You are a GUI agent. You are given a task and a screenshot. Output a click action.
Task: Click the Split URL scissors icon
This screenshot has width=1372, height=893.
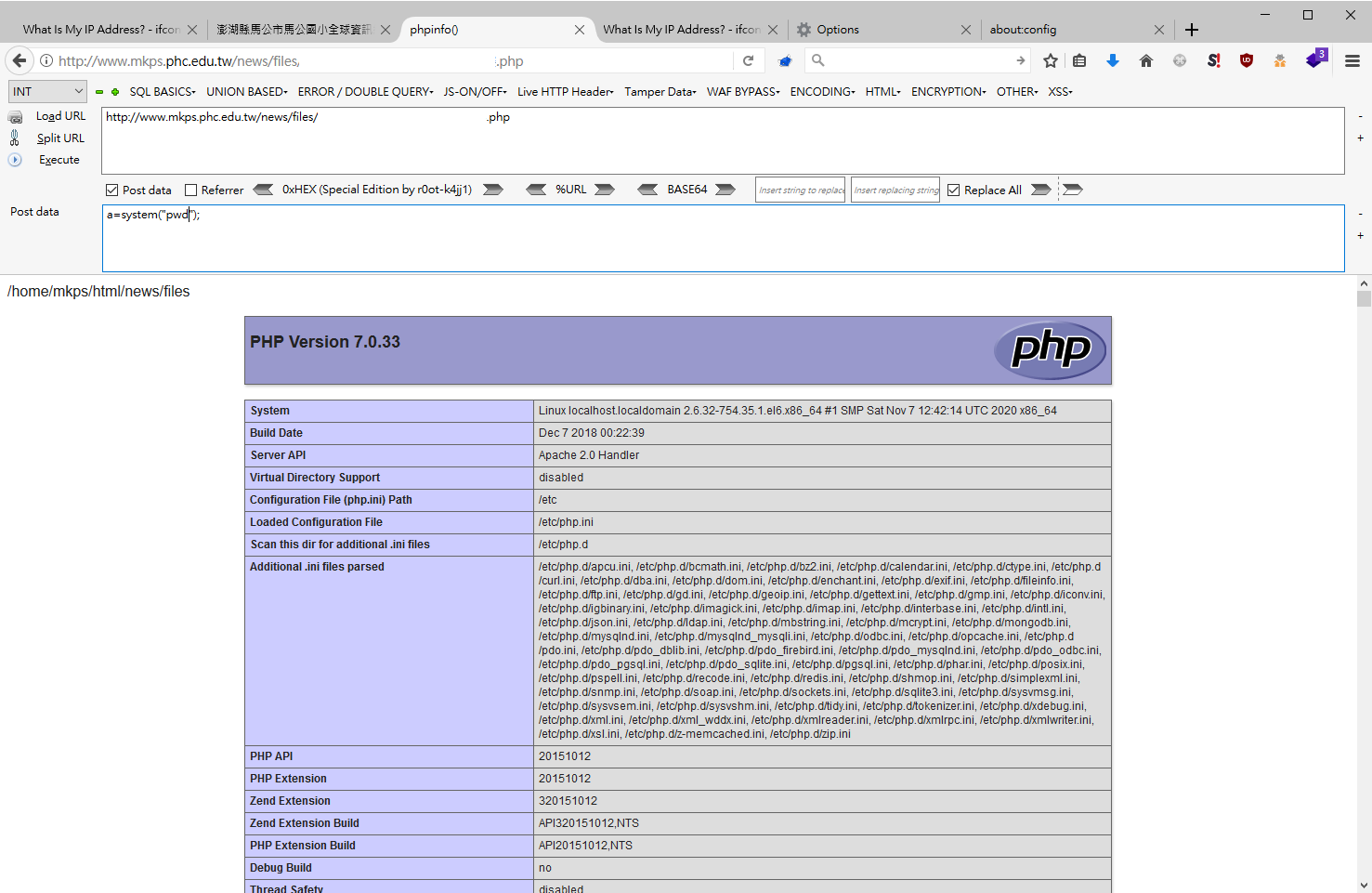[x=15, y=138]
